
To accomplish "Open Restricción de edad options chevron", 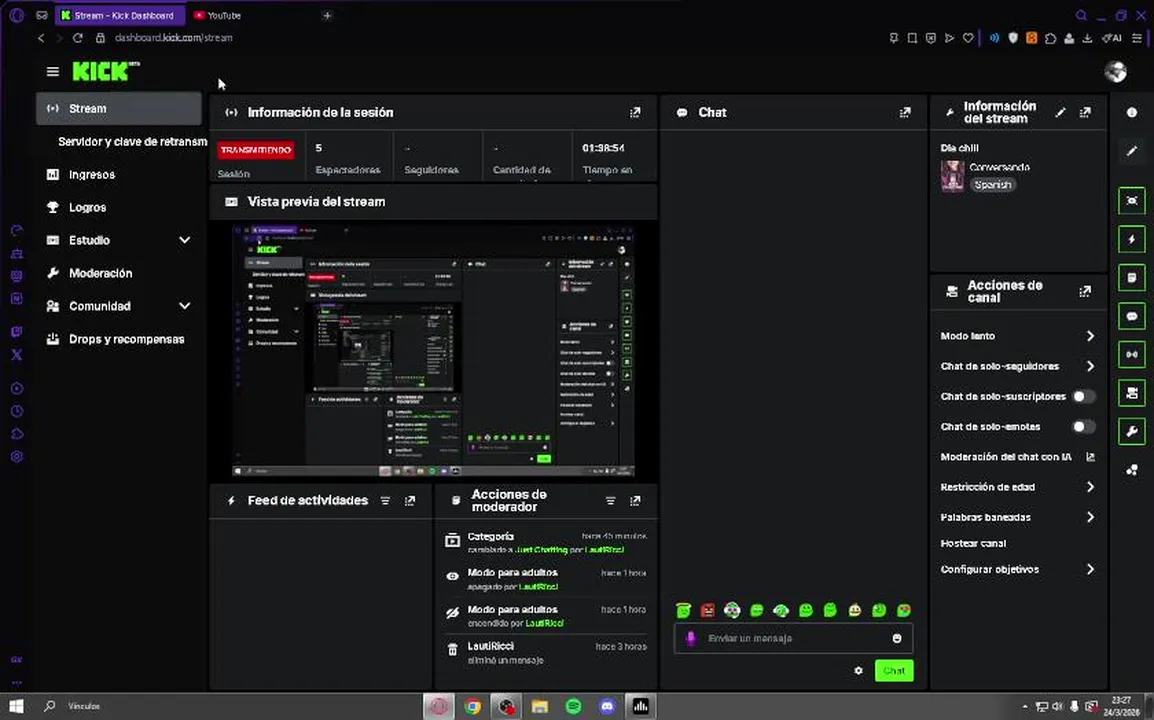I will 1090,487.
